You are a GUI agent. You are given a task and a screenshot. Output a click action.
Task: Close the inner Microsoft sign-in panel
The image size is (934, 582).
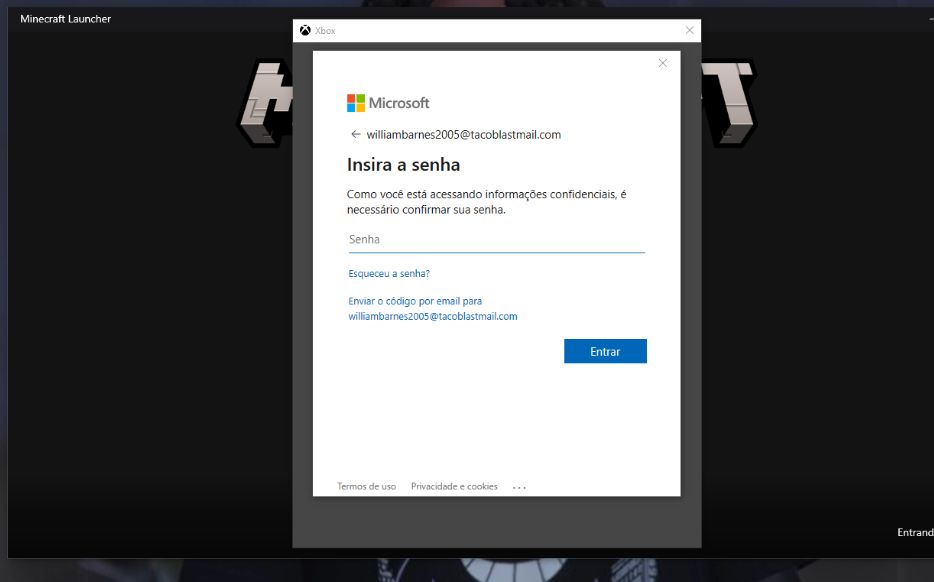(662, 63)
